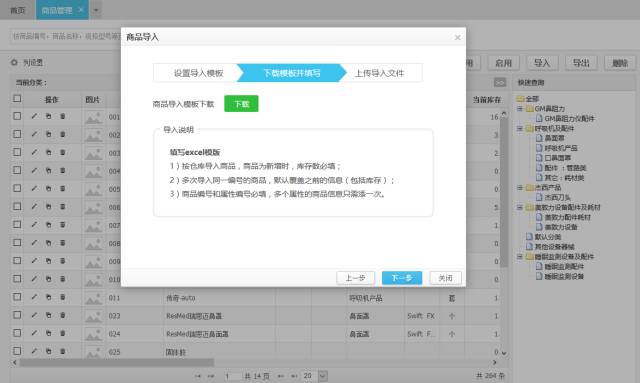The image size is (640, 383).
Task: Click the blue 下一步 button
Action: pos(402,278)
